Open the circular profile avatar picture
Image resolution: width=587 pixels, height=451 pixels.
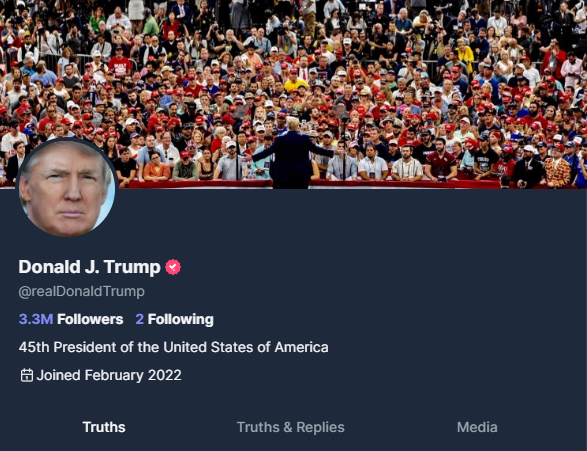pyautogui.click(x=67, y=188)
